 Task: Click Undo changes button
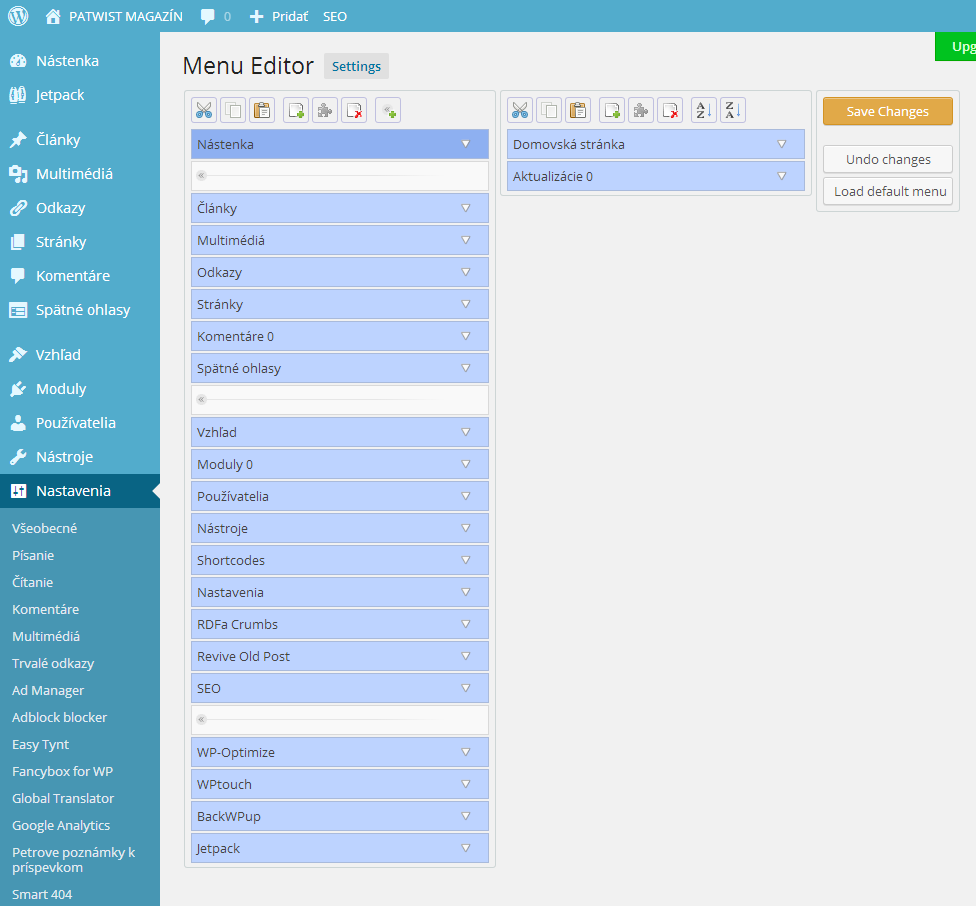tap(888, 159)
